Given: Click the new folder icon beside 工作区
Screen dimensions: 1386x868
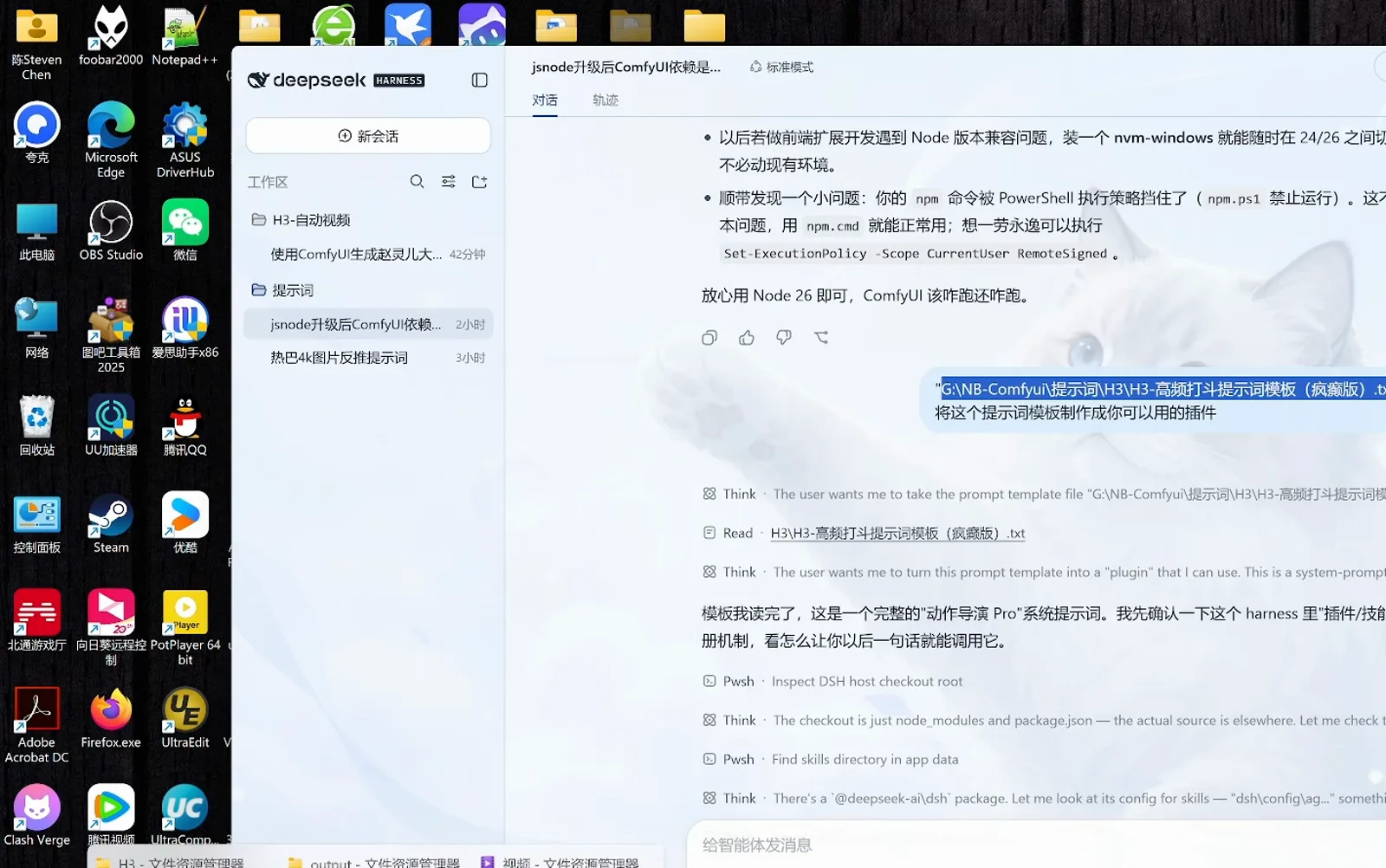Looking at the screenshot, I should [x=479, y=181].
